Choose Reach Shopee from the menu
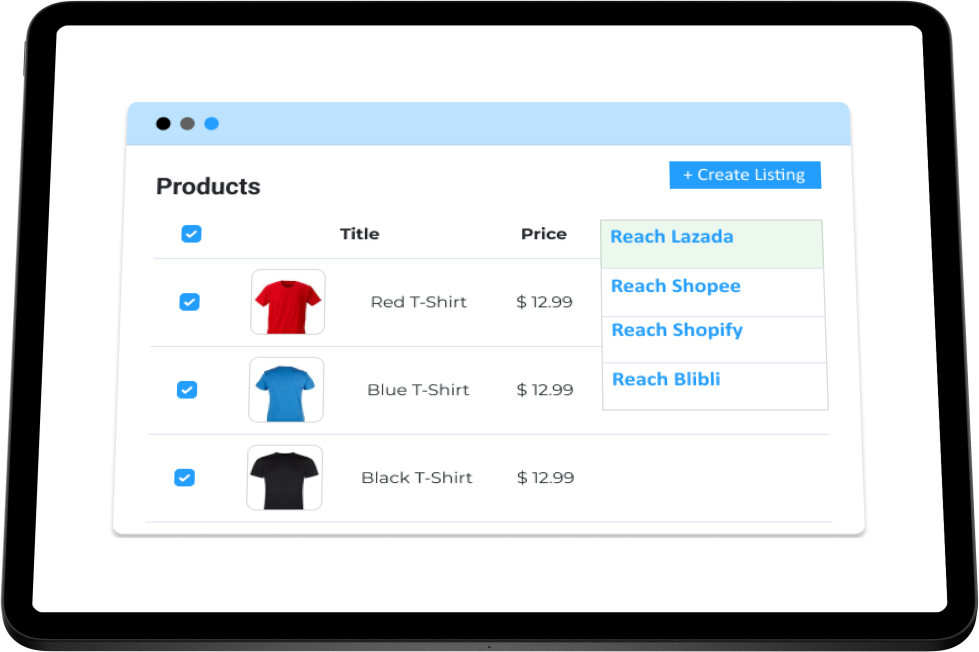 (x=713, y=292)
